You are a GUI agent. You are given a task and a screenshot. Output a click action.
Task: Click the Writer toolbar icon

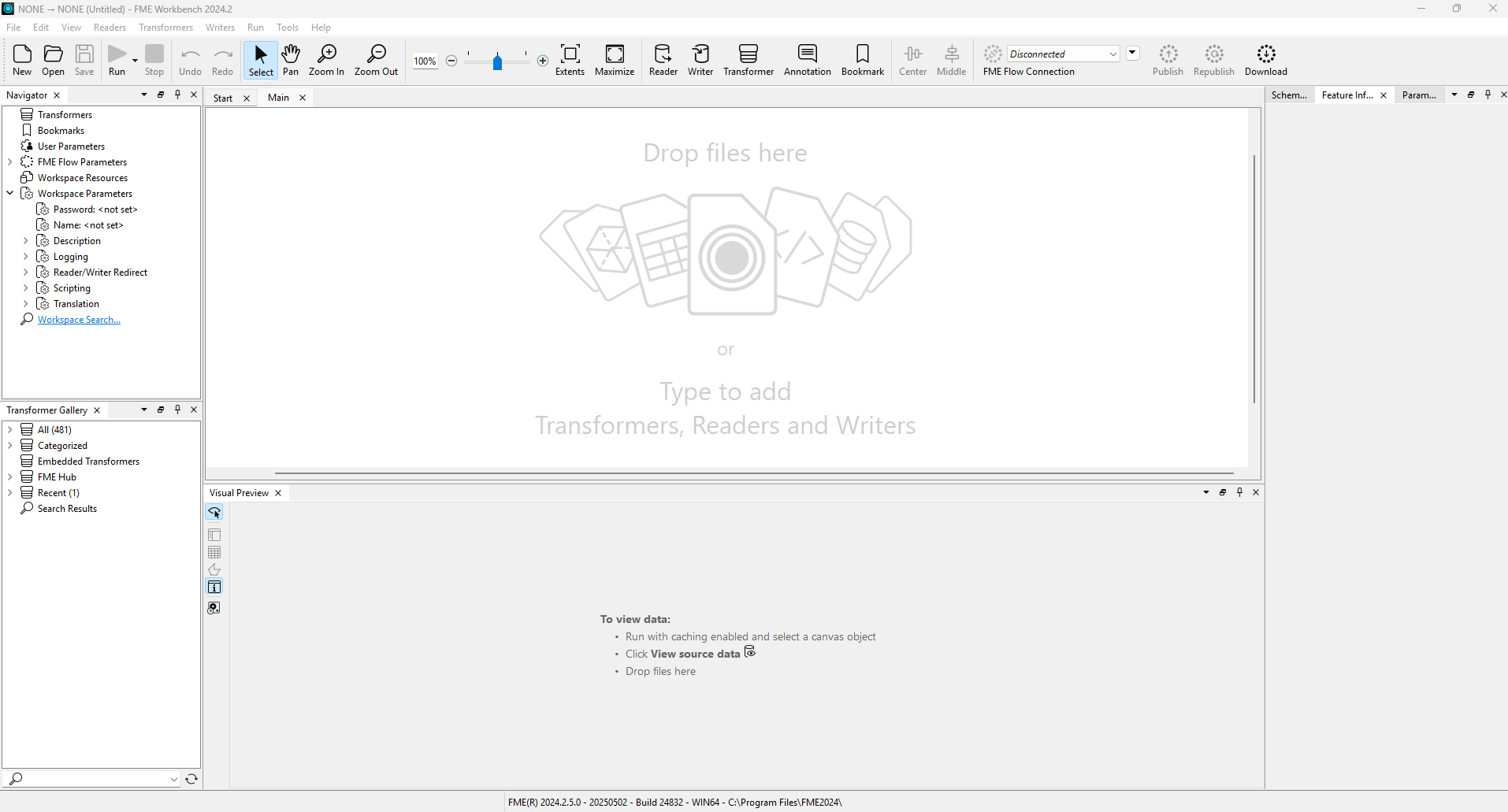700,60
